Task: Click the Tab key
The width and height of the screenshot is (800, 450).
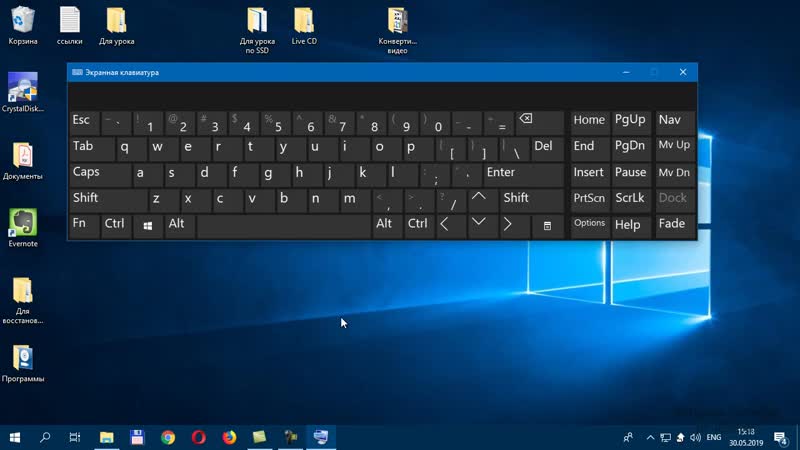Action: pos(92,148)
